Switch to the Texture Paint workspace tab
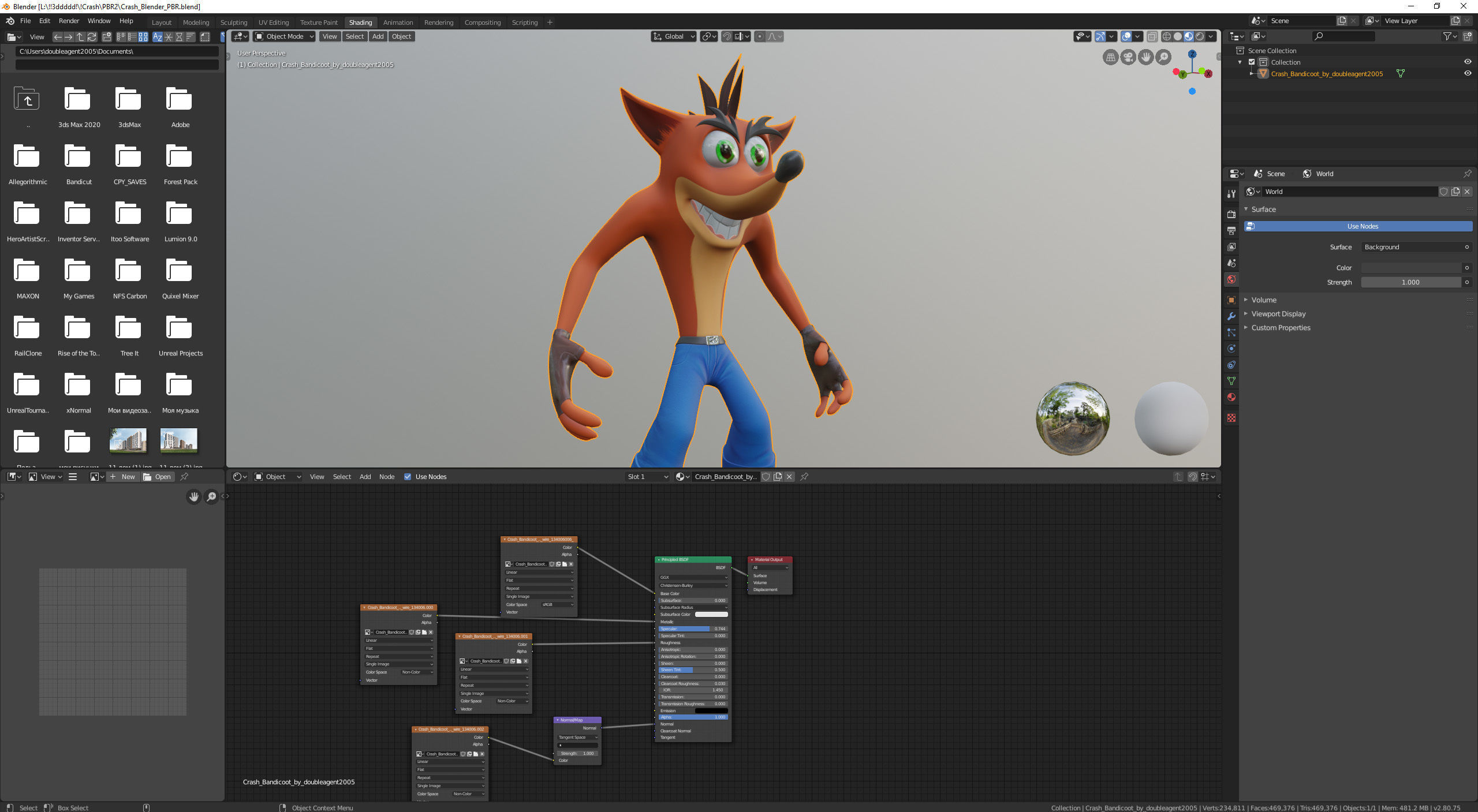The image size is (1478, 812). pyautogui.click(x=319, y=23)
